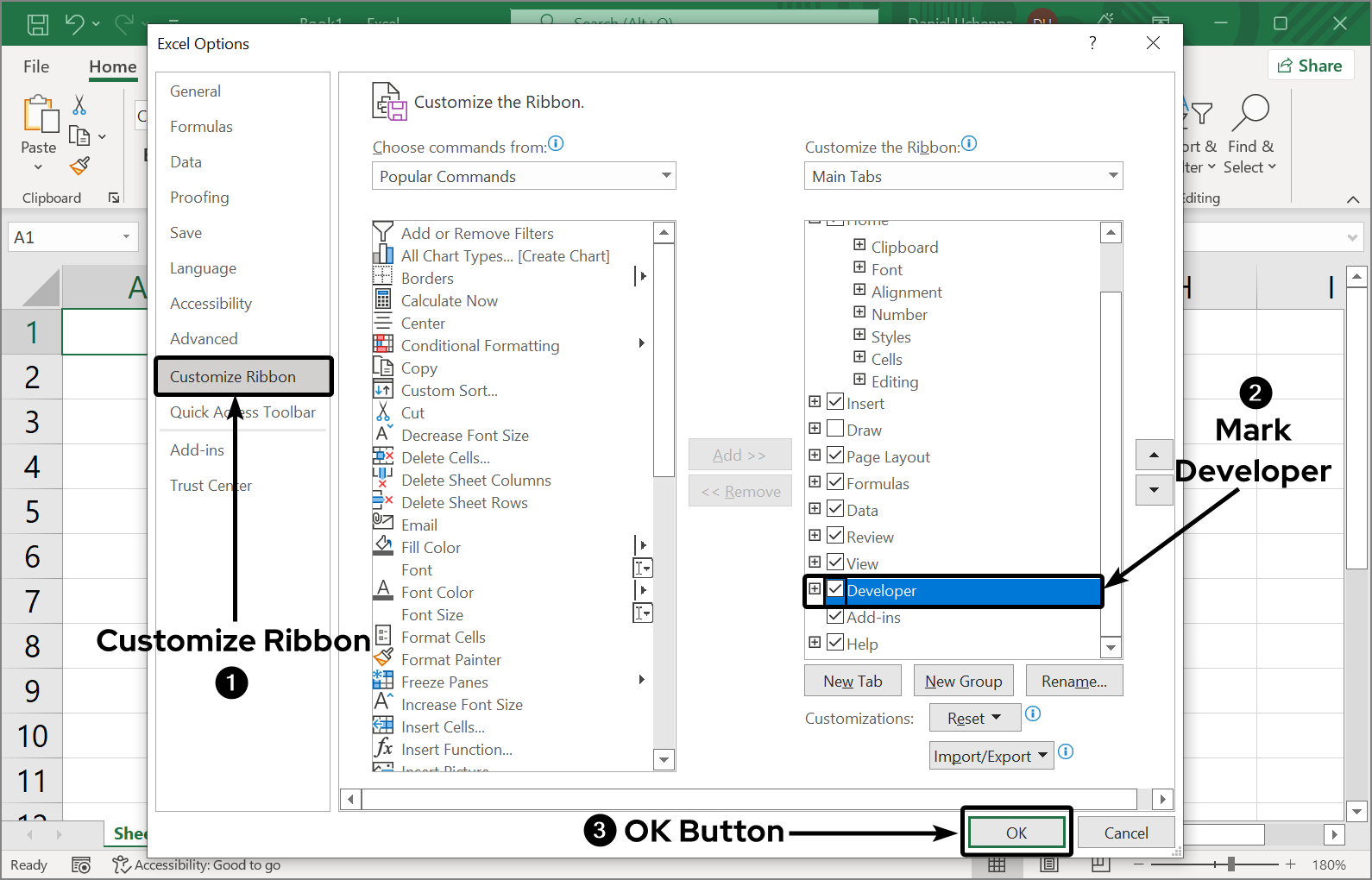Click the Format Painter icon in Clipboard group
Image resolution: width=1372 pixels, height=880 pixels.
(x=80, y=165)
